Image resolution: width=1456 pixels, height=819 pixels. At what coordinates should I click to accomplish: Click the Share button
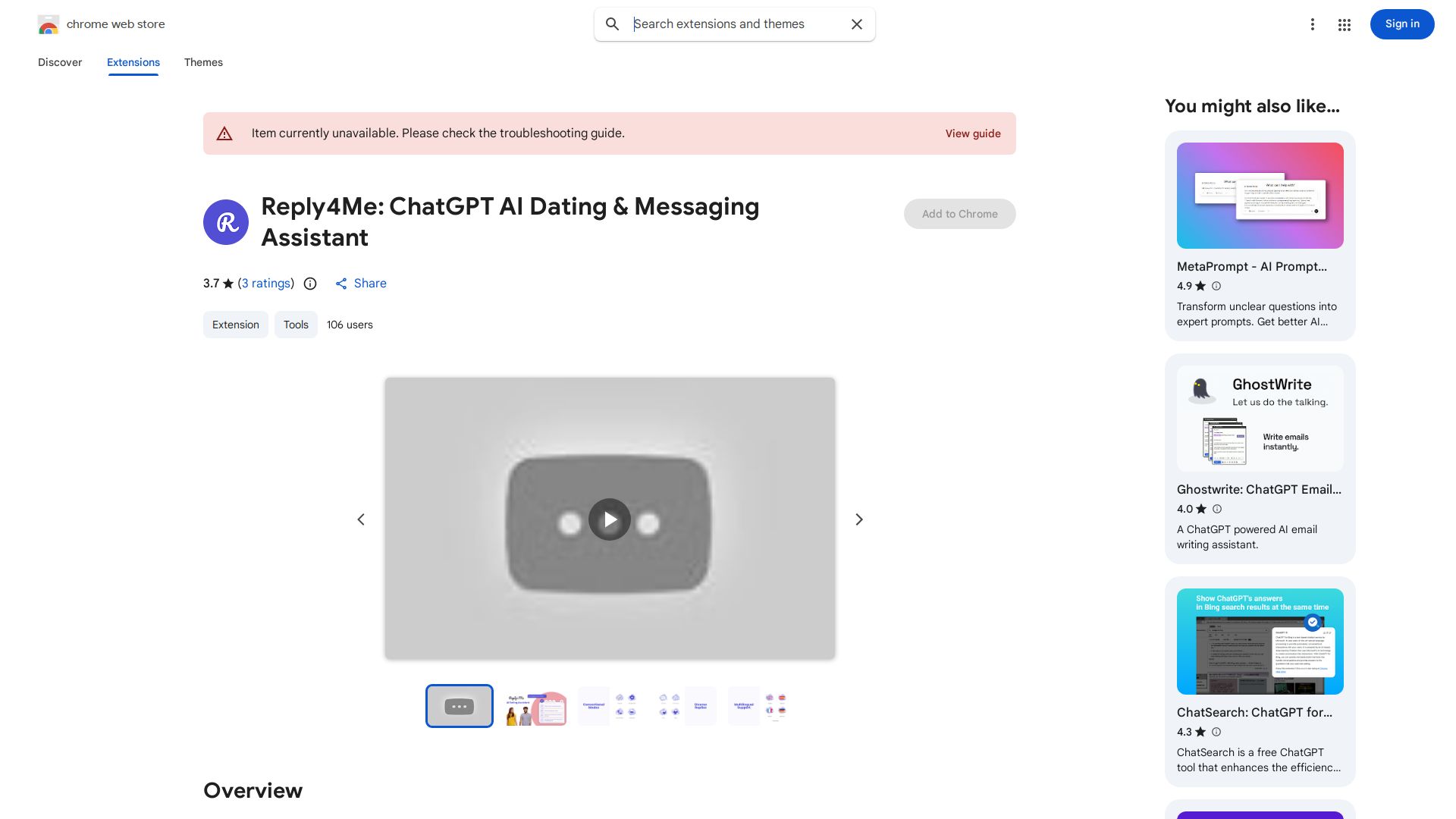click(361, 284)
